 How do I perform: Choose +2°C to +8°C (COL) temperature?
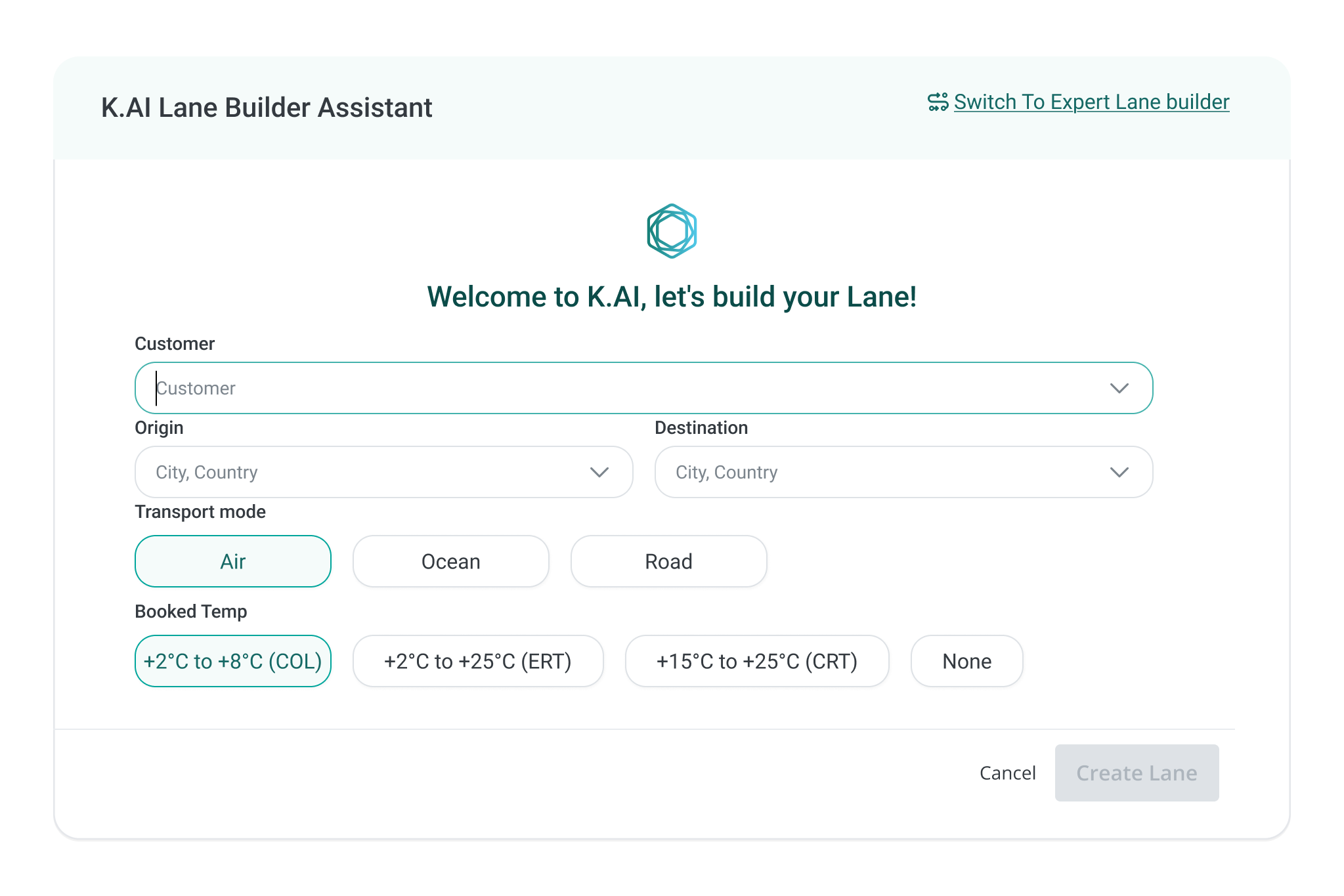coord(233,661)
